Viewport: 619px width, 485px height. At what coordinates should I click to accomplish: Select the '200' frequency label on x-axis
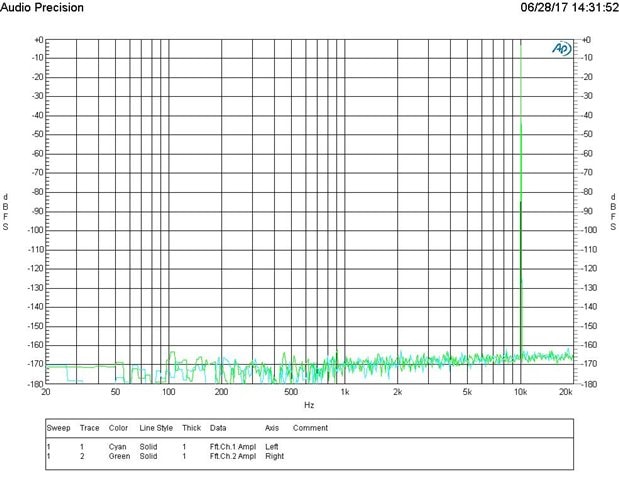(x=221, y=392)
